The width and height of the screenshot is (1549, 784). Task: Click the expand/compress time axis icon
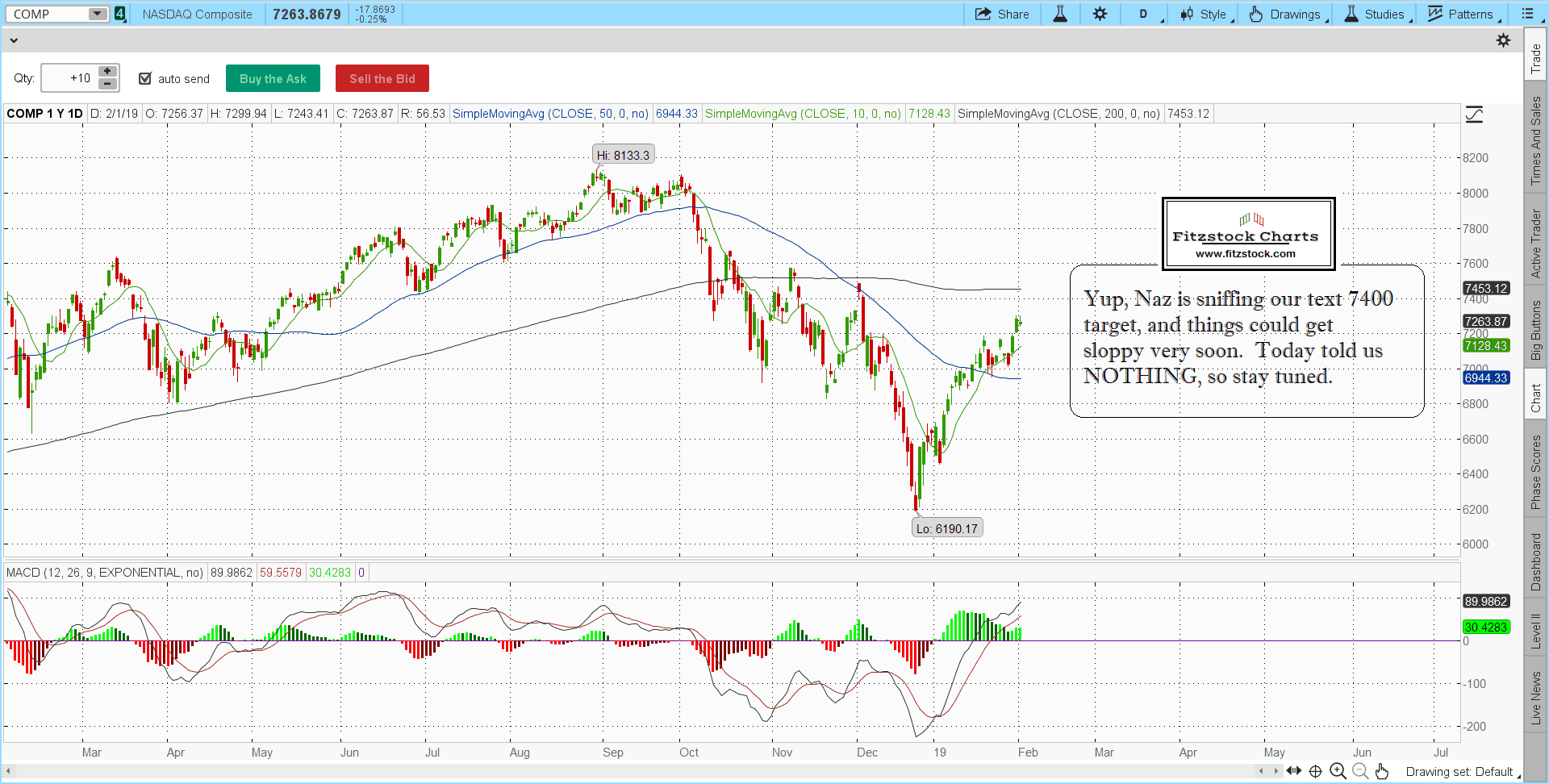(1293, 771)
